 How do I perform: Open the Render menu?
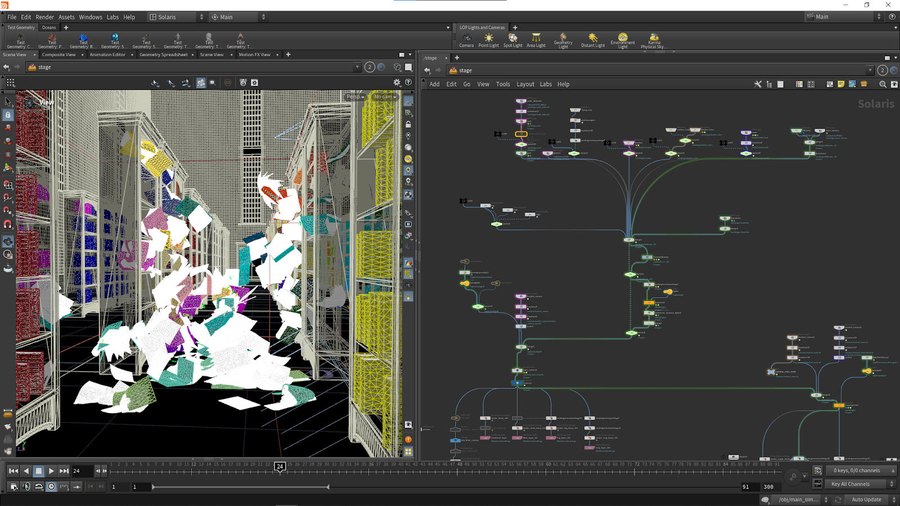(43, 17)
